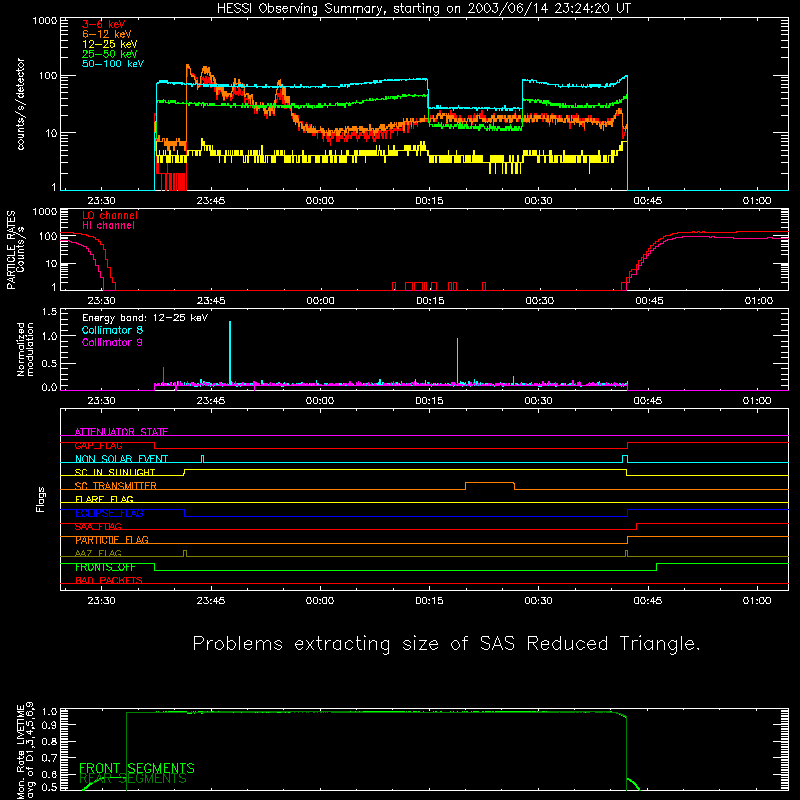Screen dimensions: 800x800
Task: Click the REAR SEGMENTS legend label
Action: click(133, 779)
